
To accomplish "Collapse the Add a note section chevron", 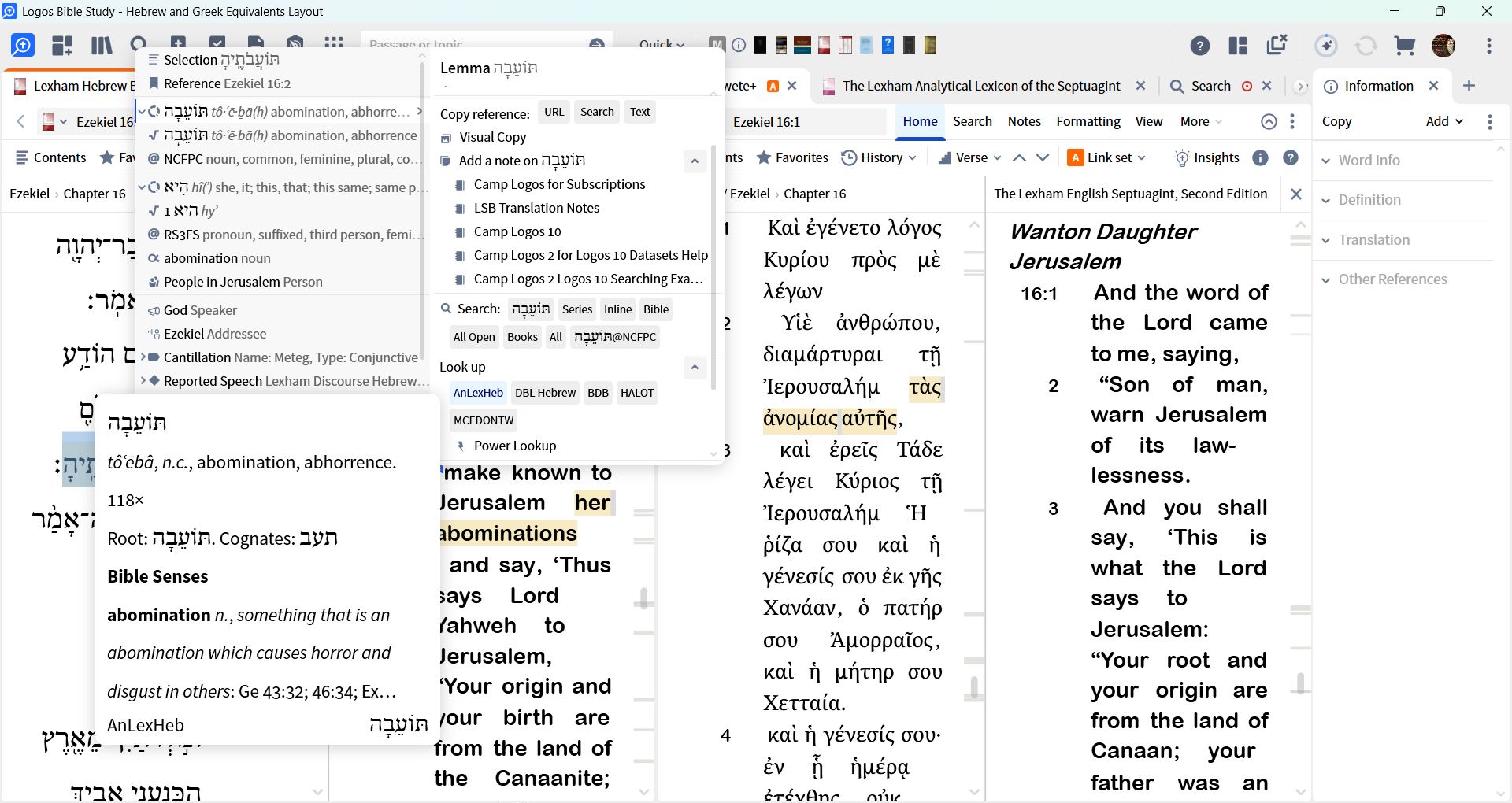I will tap(695, 161).
